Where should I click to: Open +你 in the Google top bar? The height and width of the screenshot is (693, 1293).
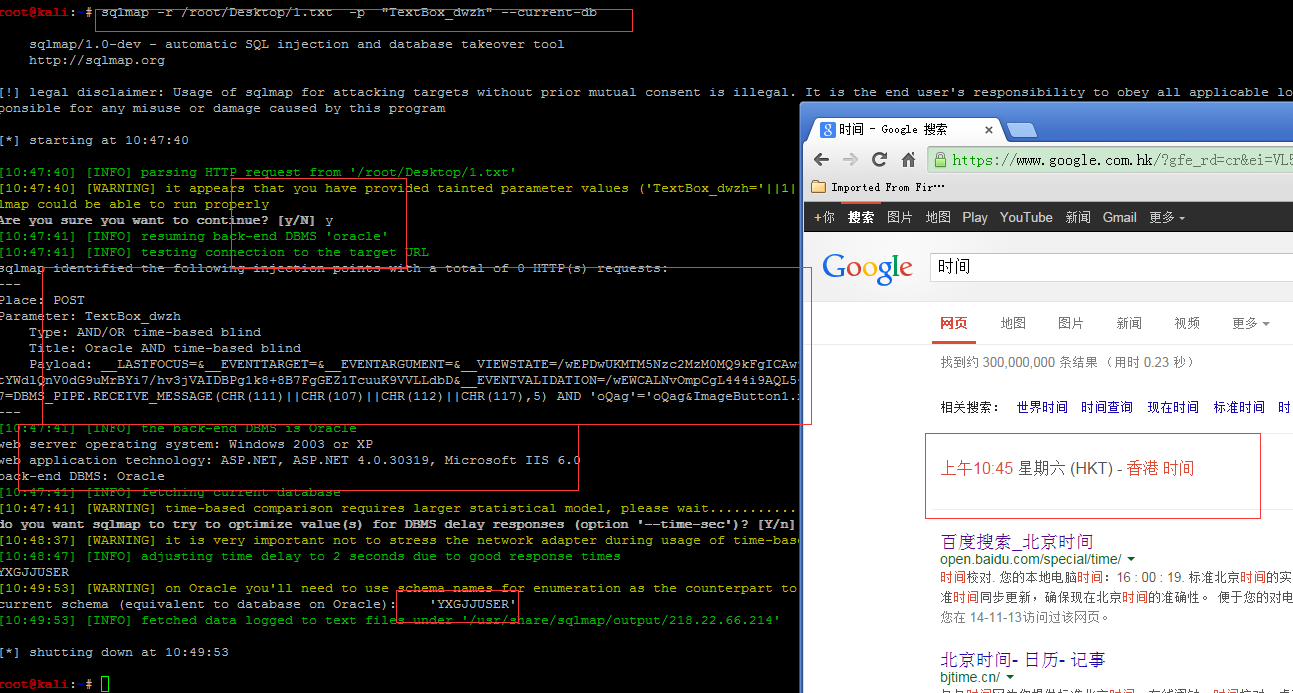824,217
